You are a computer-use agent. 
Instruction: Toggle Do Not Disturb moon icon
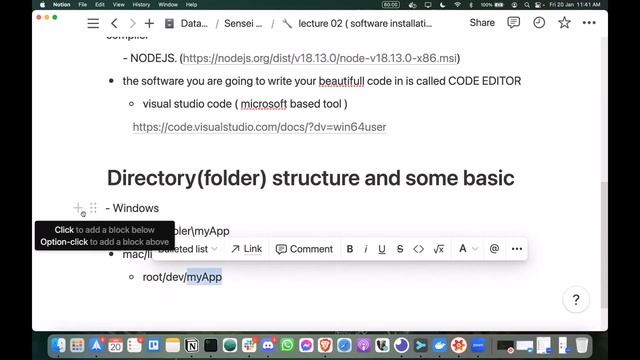pos(443,4)
